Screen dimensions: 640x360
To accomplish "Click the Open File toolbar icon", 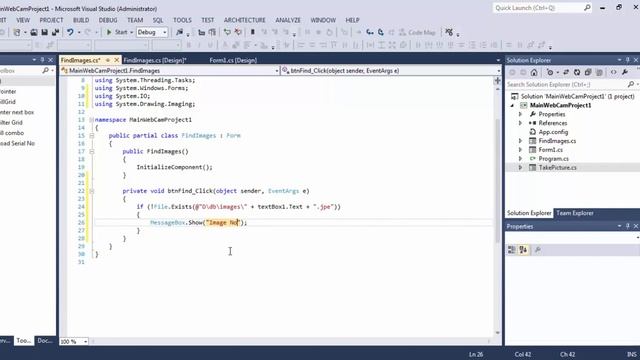I will click(34, 32).
